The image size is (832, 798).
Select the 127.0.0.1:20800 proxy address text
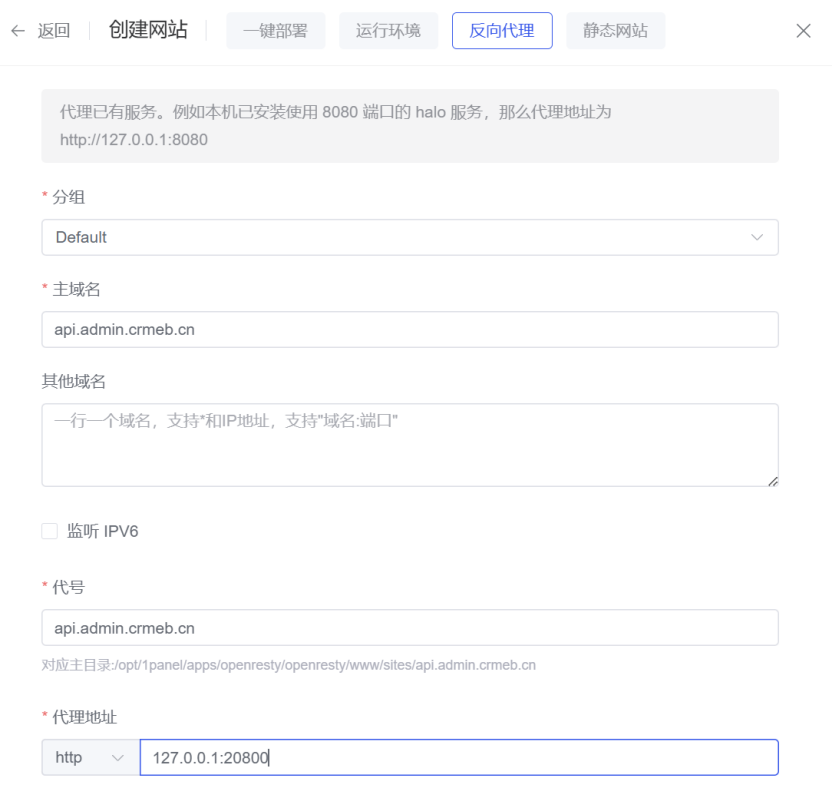(210, 757)
